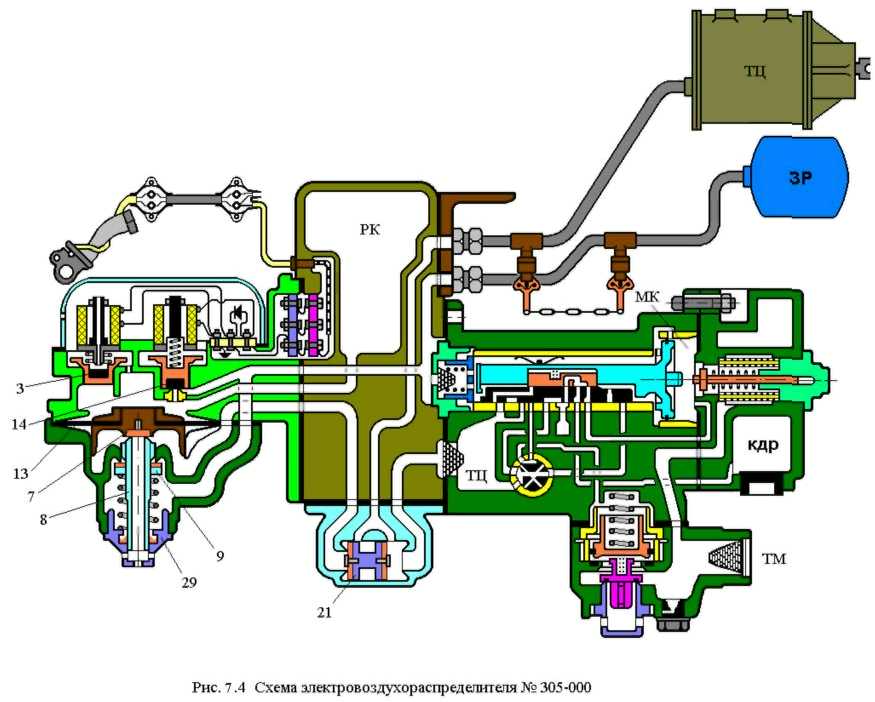The width and height of the screenshot is (875, 702).
Task: Click the ТЦ label beside the mesh filter
Action: (477, 475)
